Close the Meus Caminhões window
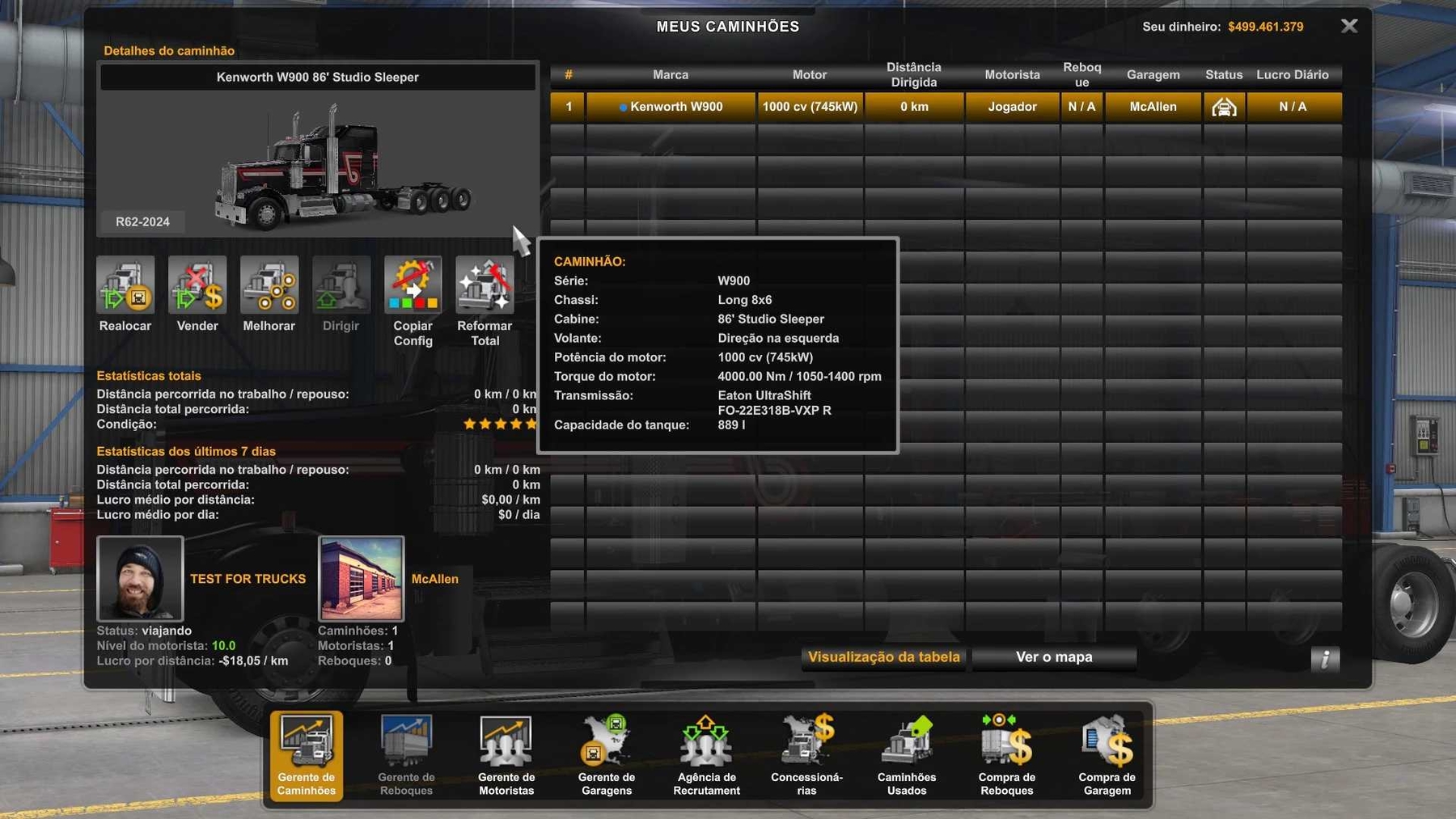The height and width of the screenshot is (819, 1456). tap(1349, 26)
